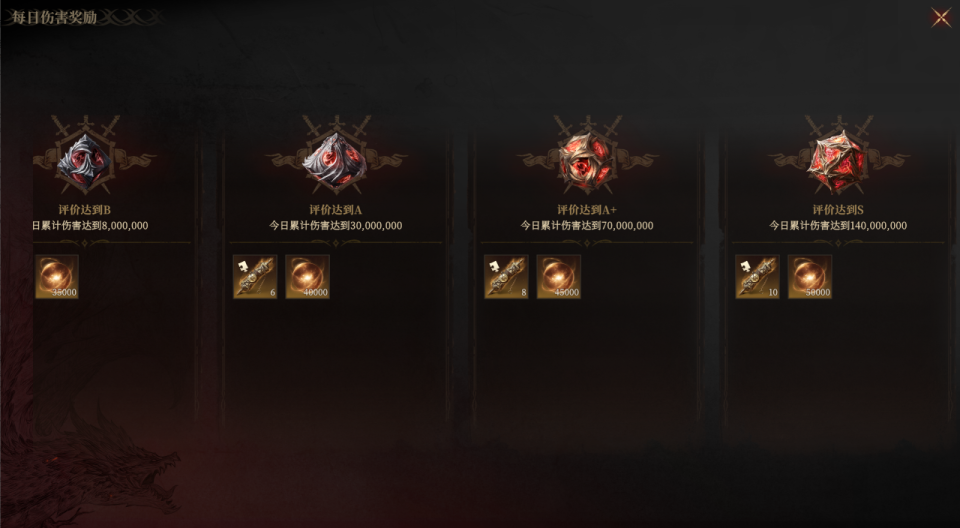
Task: Select the 40000 gold orb reward
Action: (x=308, y=277)
